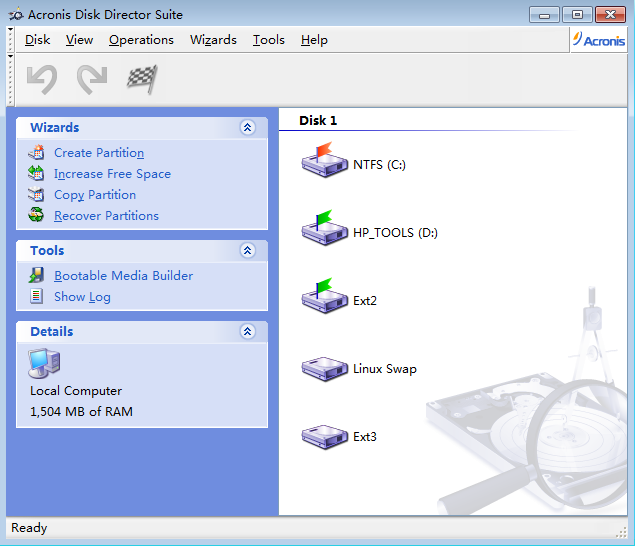This screenshot has height=546, width=635.
Task: Open the View menu
Action: (79, 40)
